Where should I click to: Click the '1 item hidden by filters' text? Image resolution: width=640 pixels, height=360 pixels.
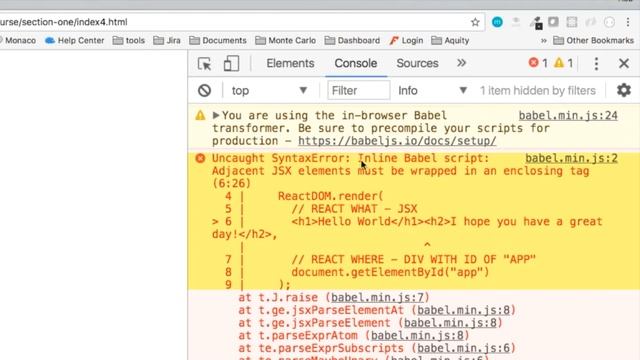pyautogui.click(x=538, y=91)
